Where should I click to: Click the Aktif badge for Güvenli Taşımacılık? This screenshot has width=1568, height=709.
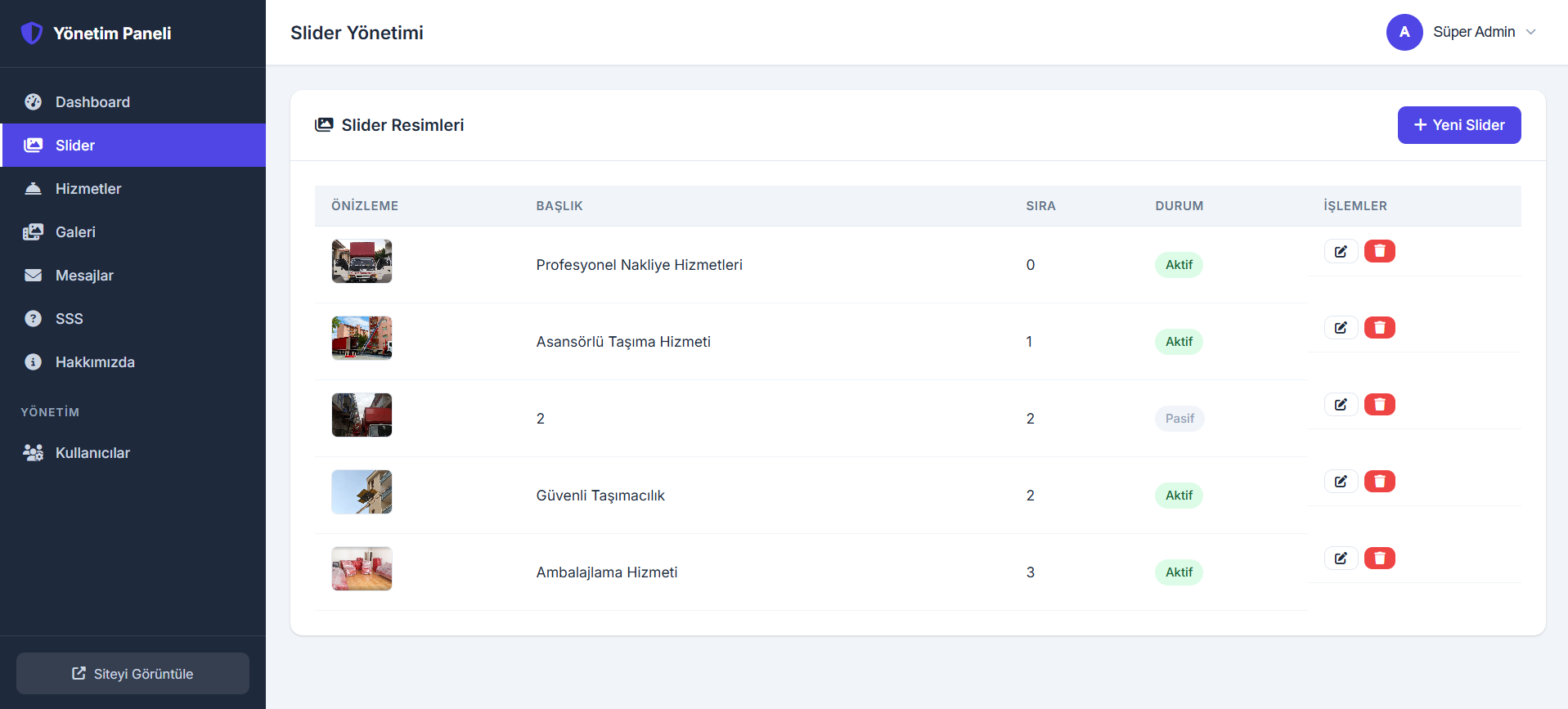coord(1179,496)
